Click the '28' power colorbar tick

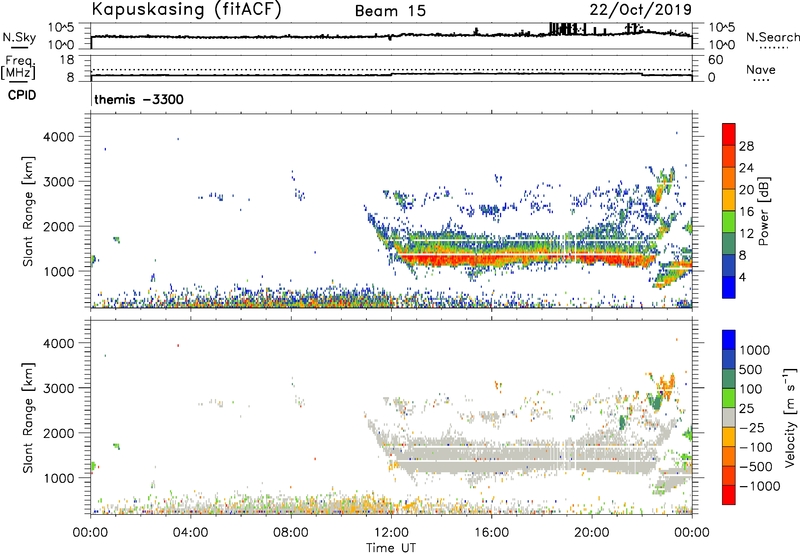point(746,146)
